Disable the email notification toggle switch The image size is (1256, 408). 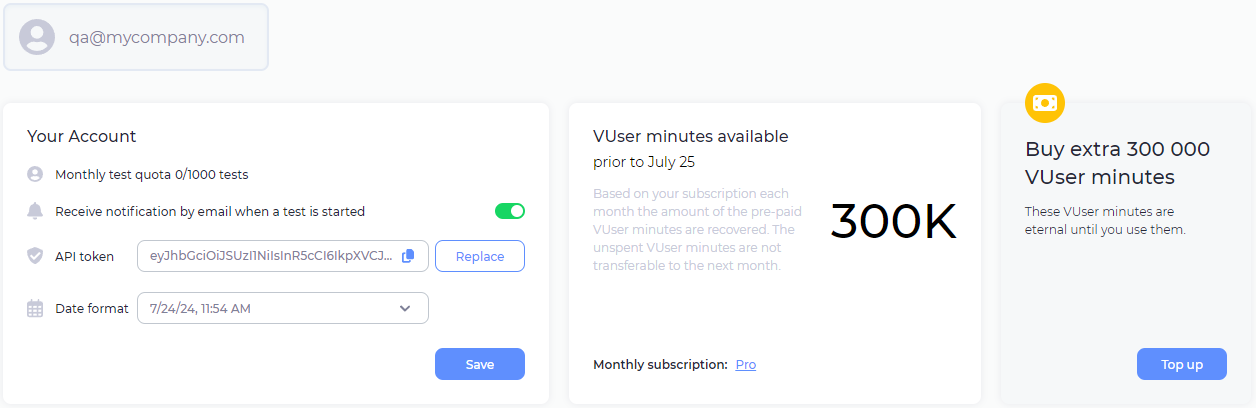coord(510,211)
